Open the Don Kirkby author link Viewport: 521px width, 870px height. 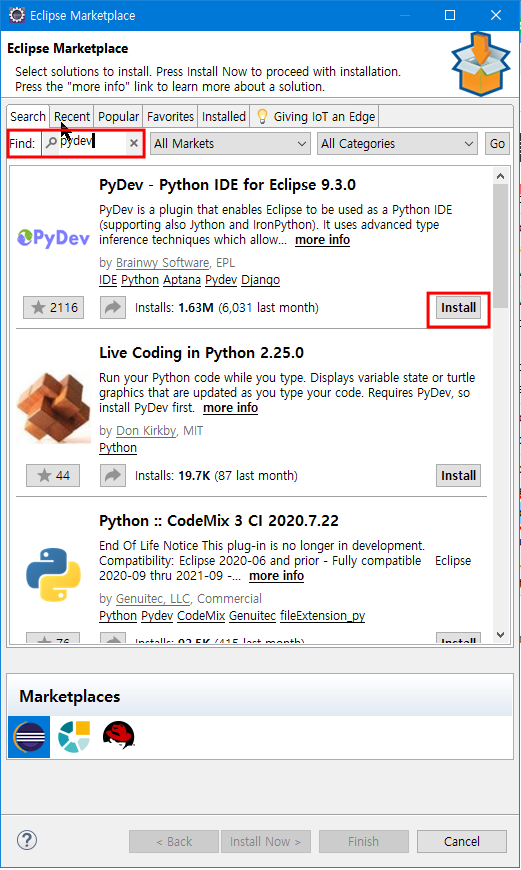coord(146,431)
